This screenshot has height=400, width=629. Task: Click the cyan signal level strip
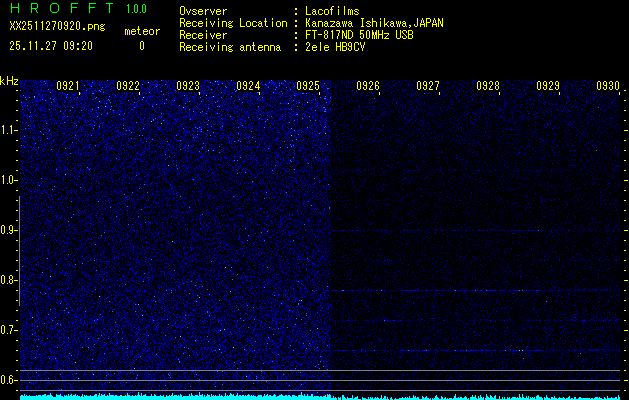tap(320, 396)
